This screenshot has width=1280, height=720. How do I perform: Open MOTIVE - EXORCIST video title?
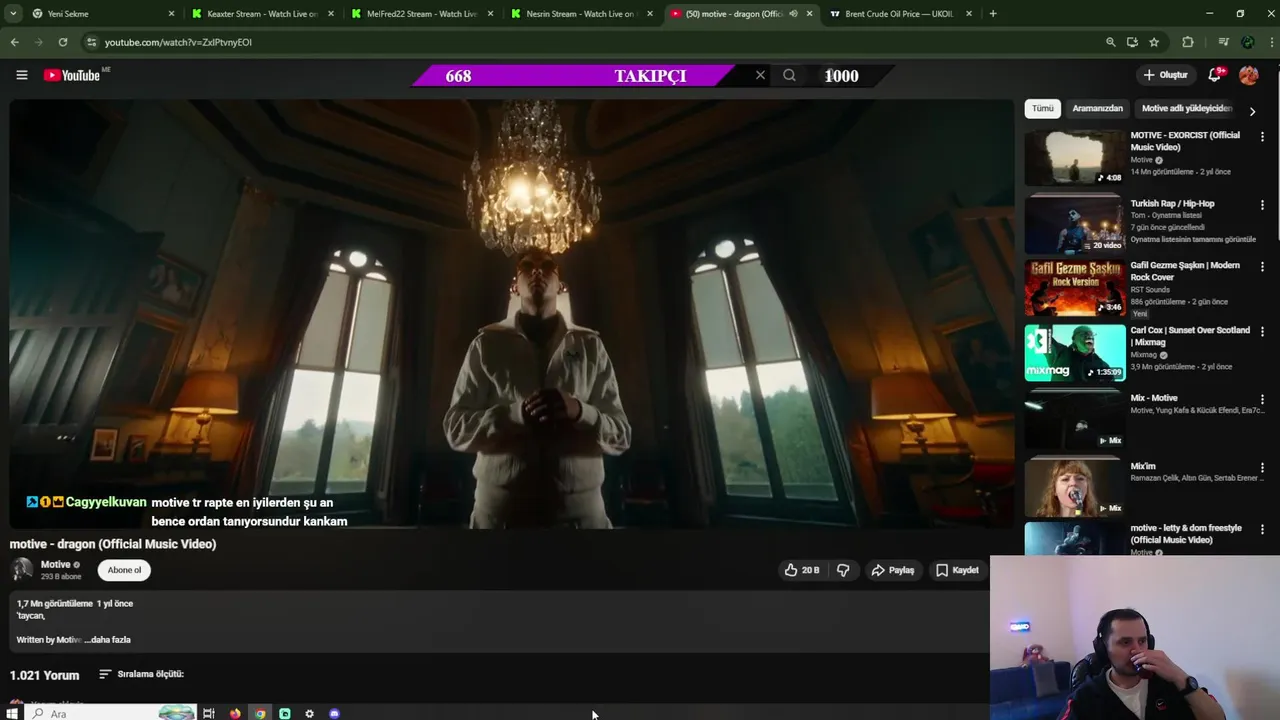click(x=1185, y=141)
